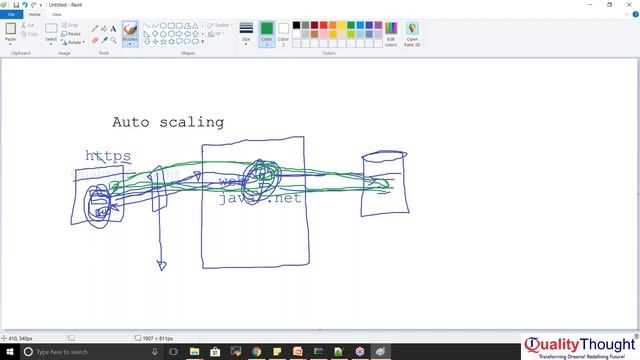640x360 pixels.
Task: Click the Windows Start button
Action: 10,351
